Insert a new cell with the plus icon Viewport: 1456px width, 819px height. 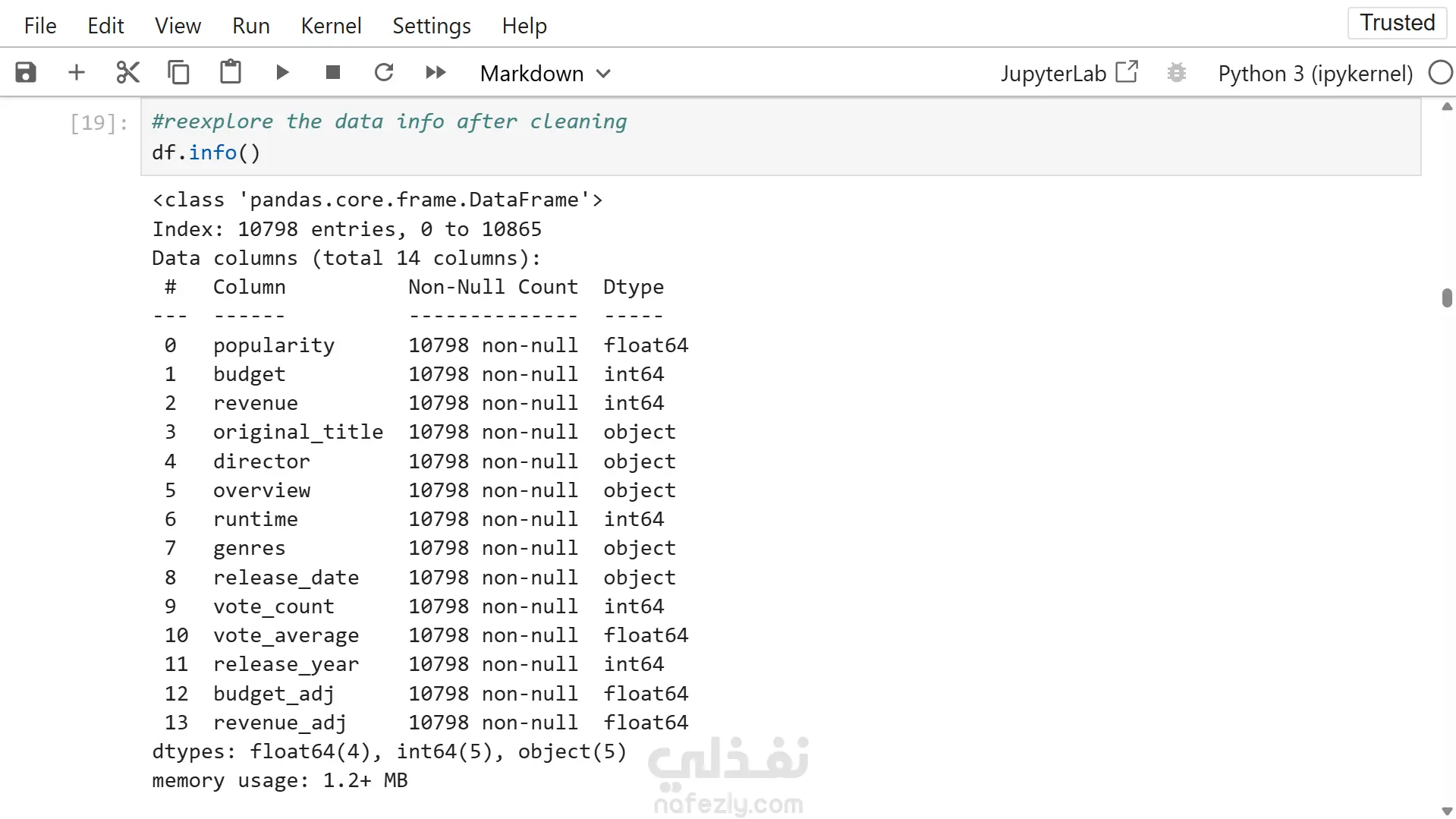[77, 73]
